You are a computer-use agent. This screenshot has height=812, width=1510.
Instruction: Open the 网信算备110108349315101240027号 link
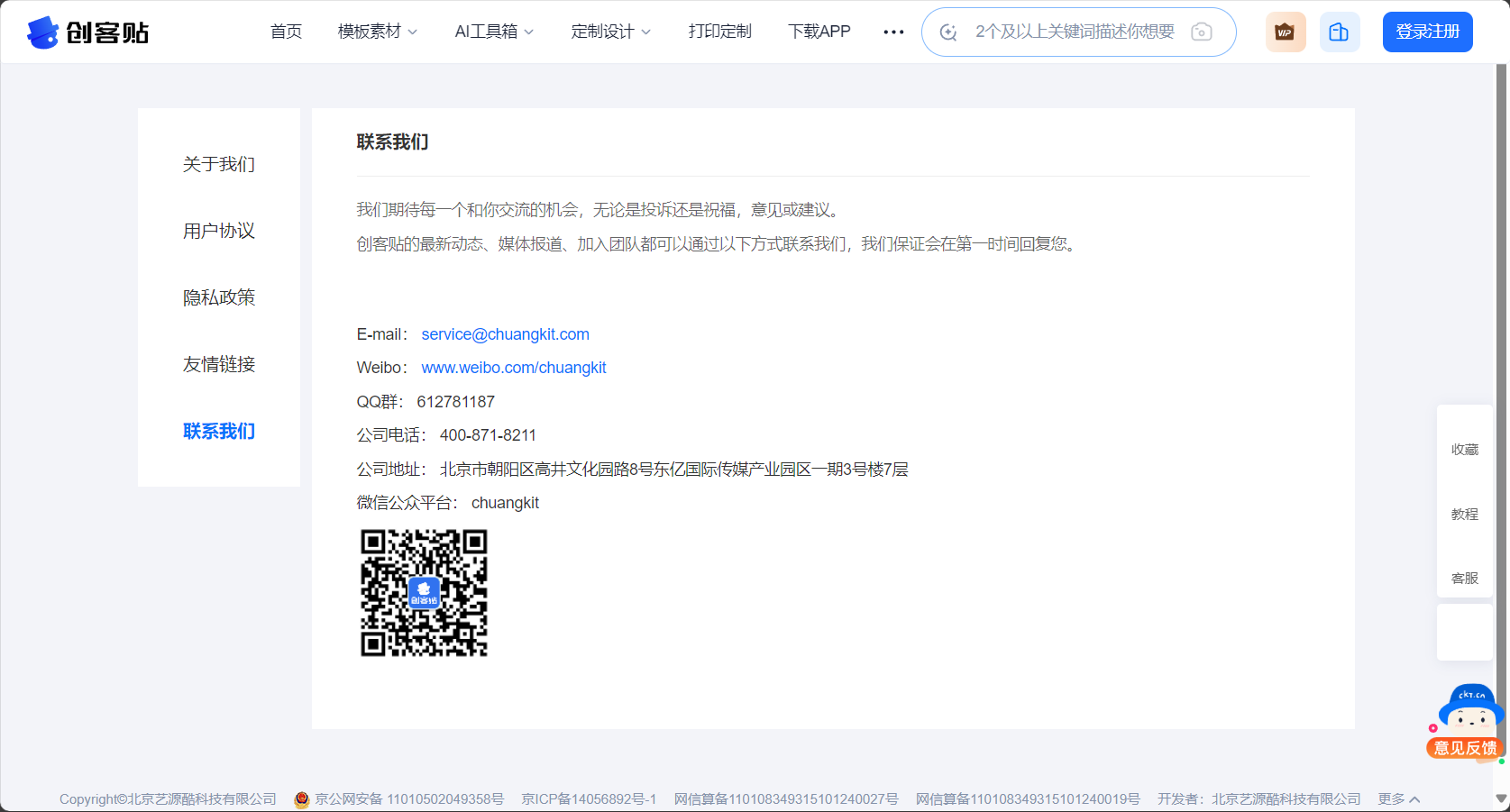[786, 799]
